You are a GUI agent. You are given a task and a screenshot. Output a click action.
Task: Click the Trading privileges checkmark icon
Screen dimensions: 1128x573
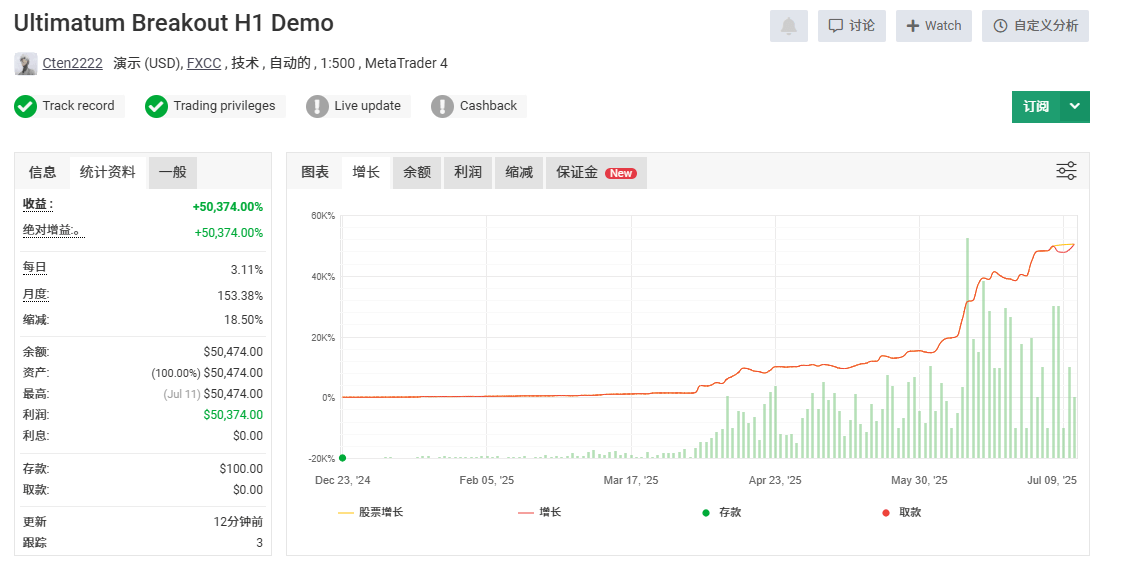[156, 106]
